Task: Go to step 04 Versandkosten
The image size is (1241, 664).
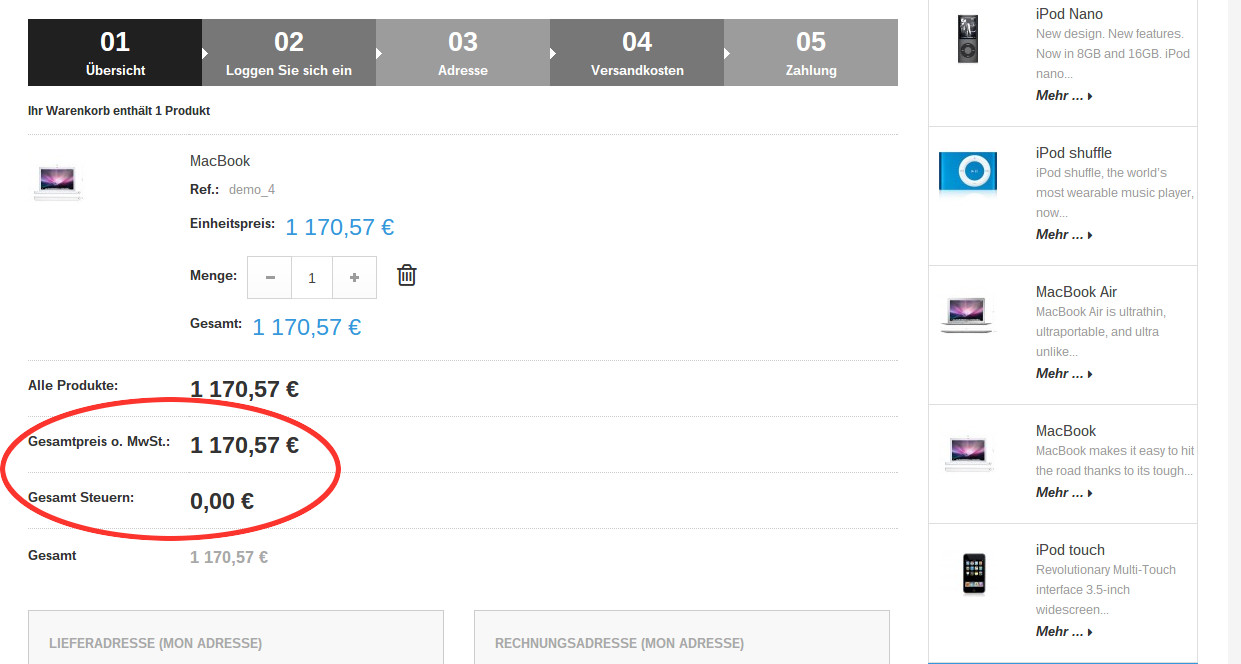Action: [637, 53]
